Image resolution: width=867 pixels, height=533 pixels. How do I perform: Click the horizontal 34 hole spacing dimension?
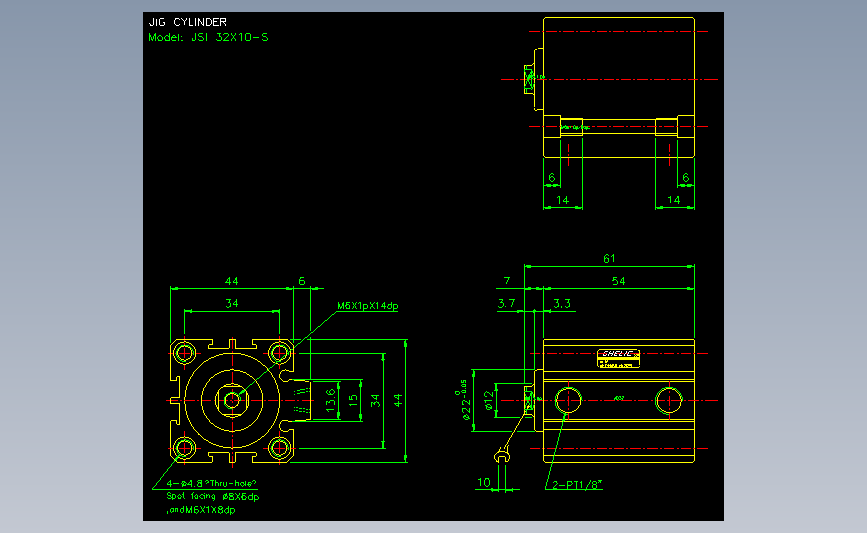(x=232, y=303)
